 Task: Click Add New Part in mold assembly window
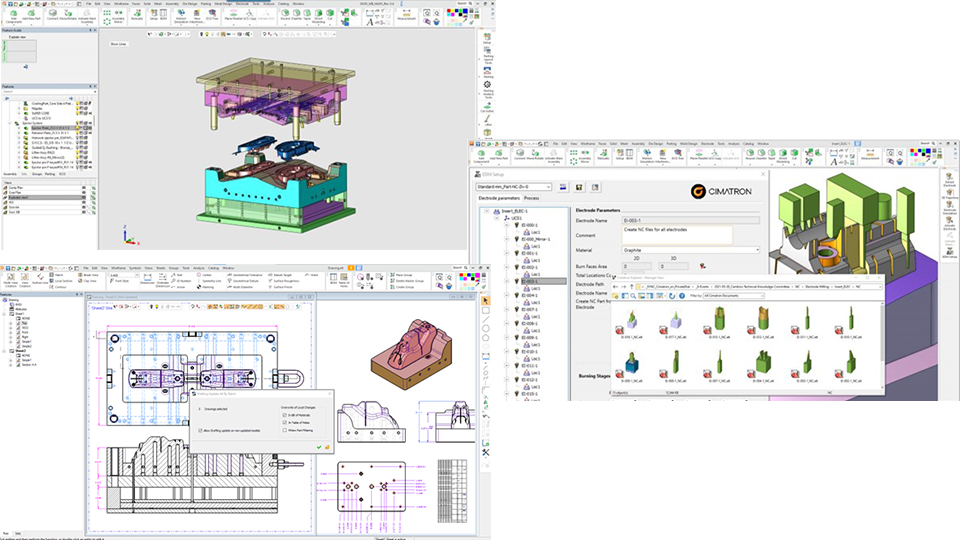pos(32,16)
